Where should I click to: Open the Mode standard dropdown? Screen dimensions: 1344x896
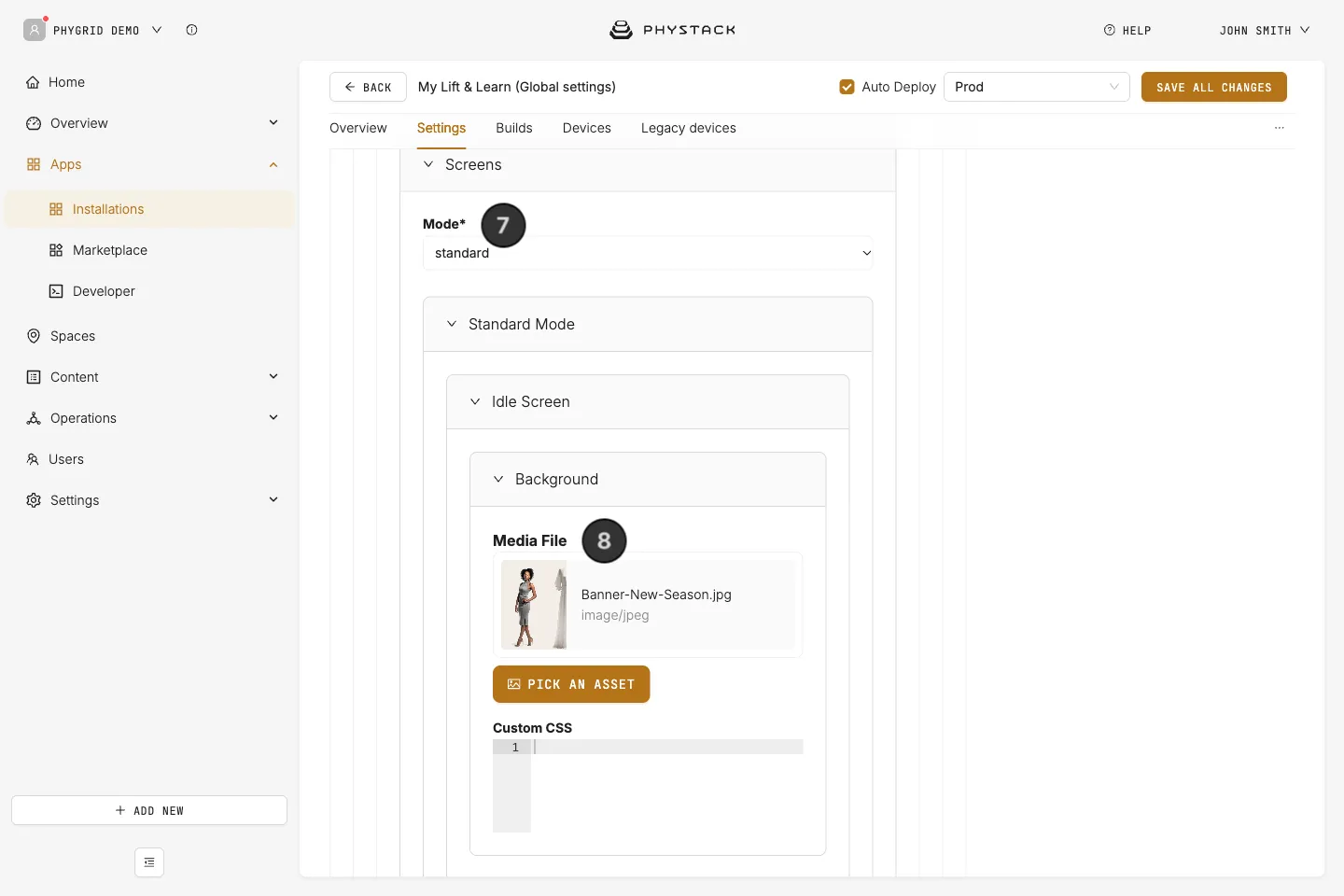[x=648, y=253]
